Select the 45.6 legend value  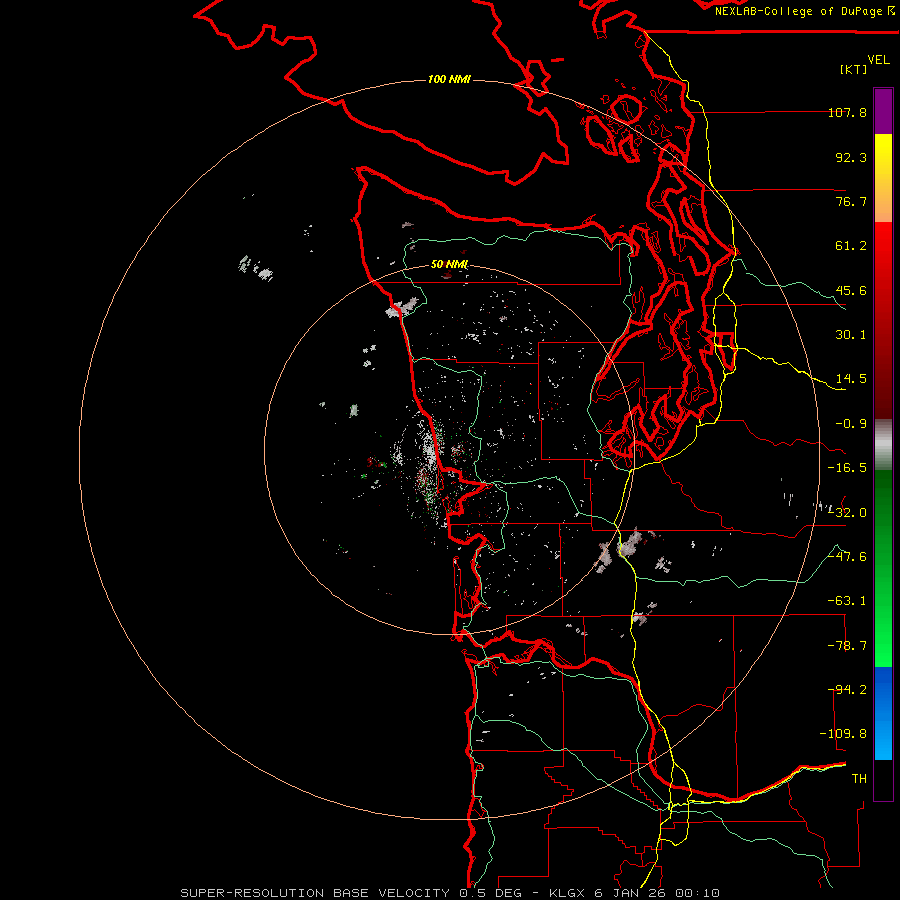click(851, 290)
